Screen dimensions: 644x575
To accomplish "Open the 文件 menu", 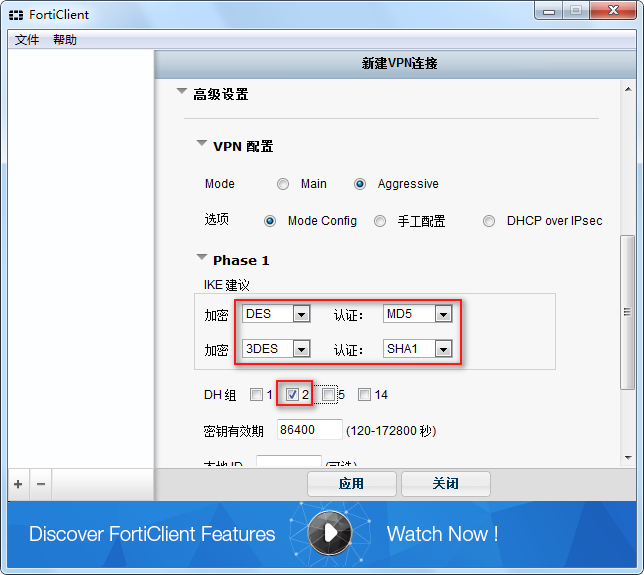I will pos(27,40).
